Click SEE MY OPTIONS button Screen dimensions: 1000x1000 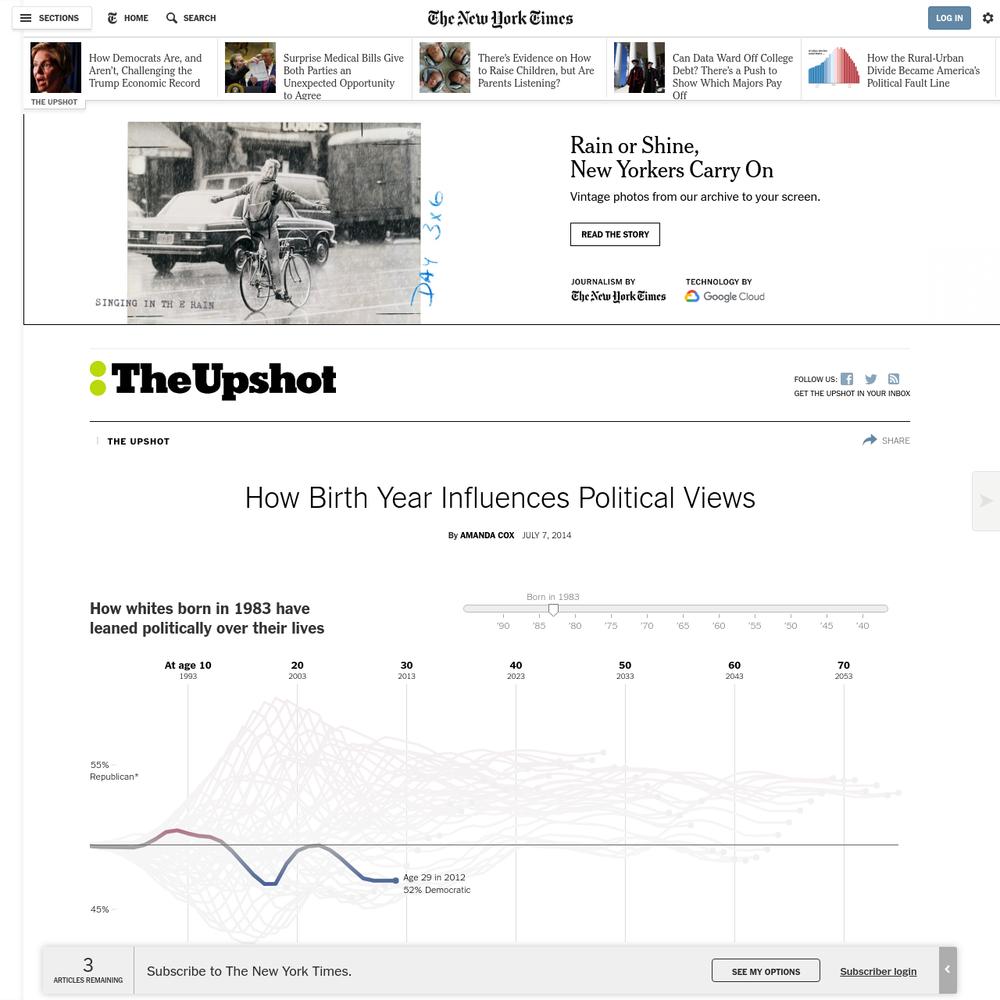click(x=765, y=971)
